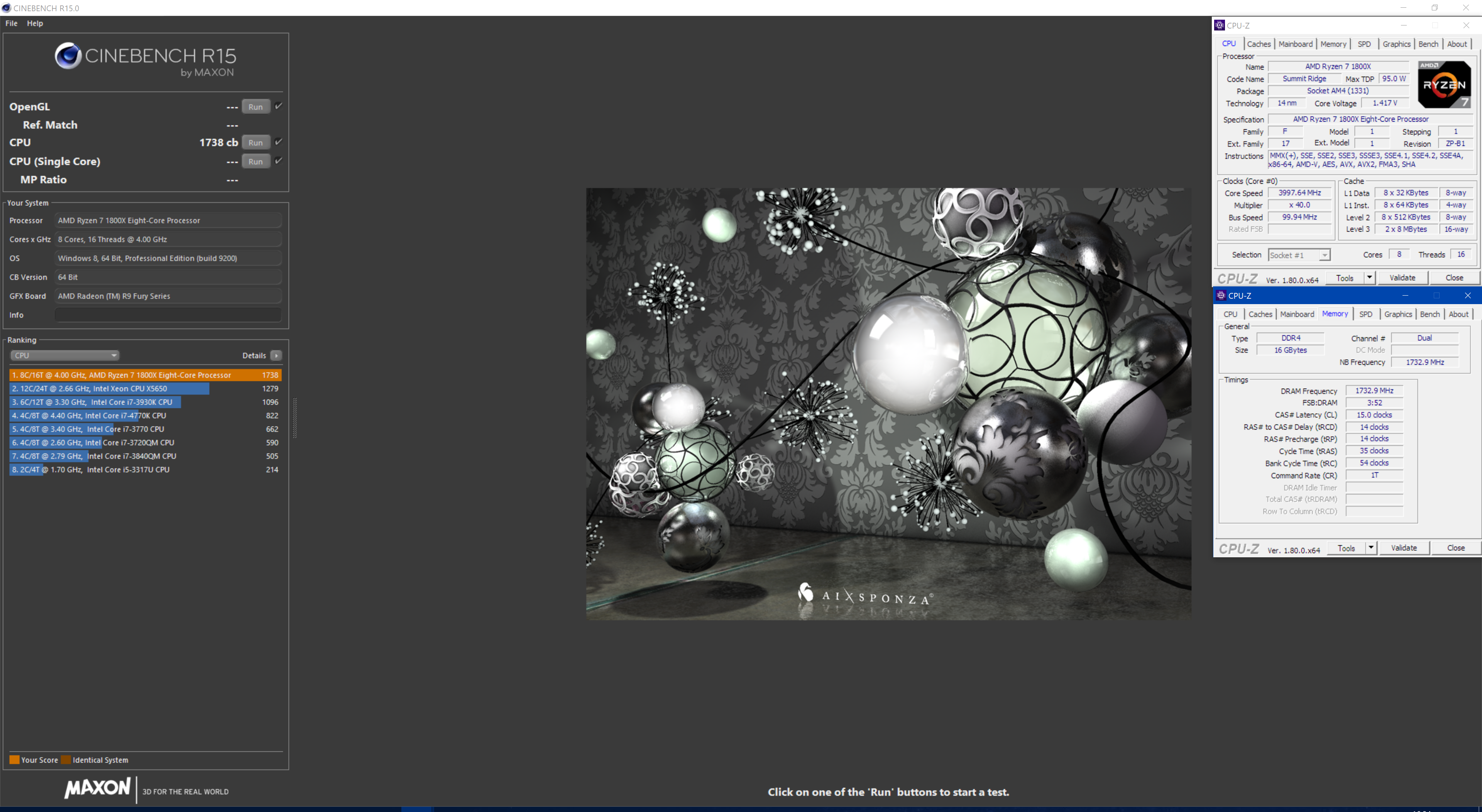1482x812 pixels.
Task: Open Graphics tab in upper CPU-Z window
Action: pyautogui.click(x=1396, y=44)
